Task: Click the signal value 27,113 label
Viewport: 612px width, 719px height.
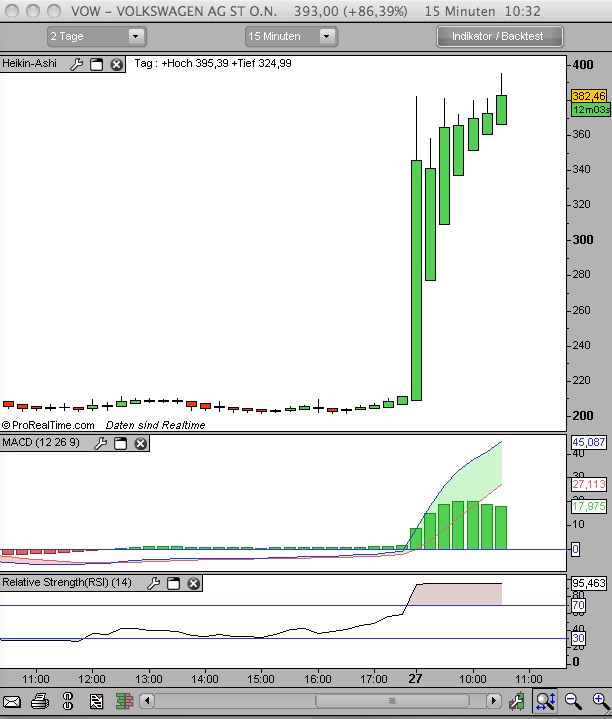Action: click(x=589, y=484)
